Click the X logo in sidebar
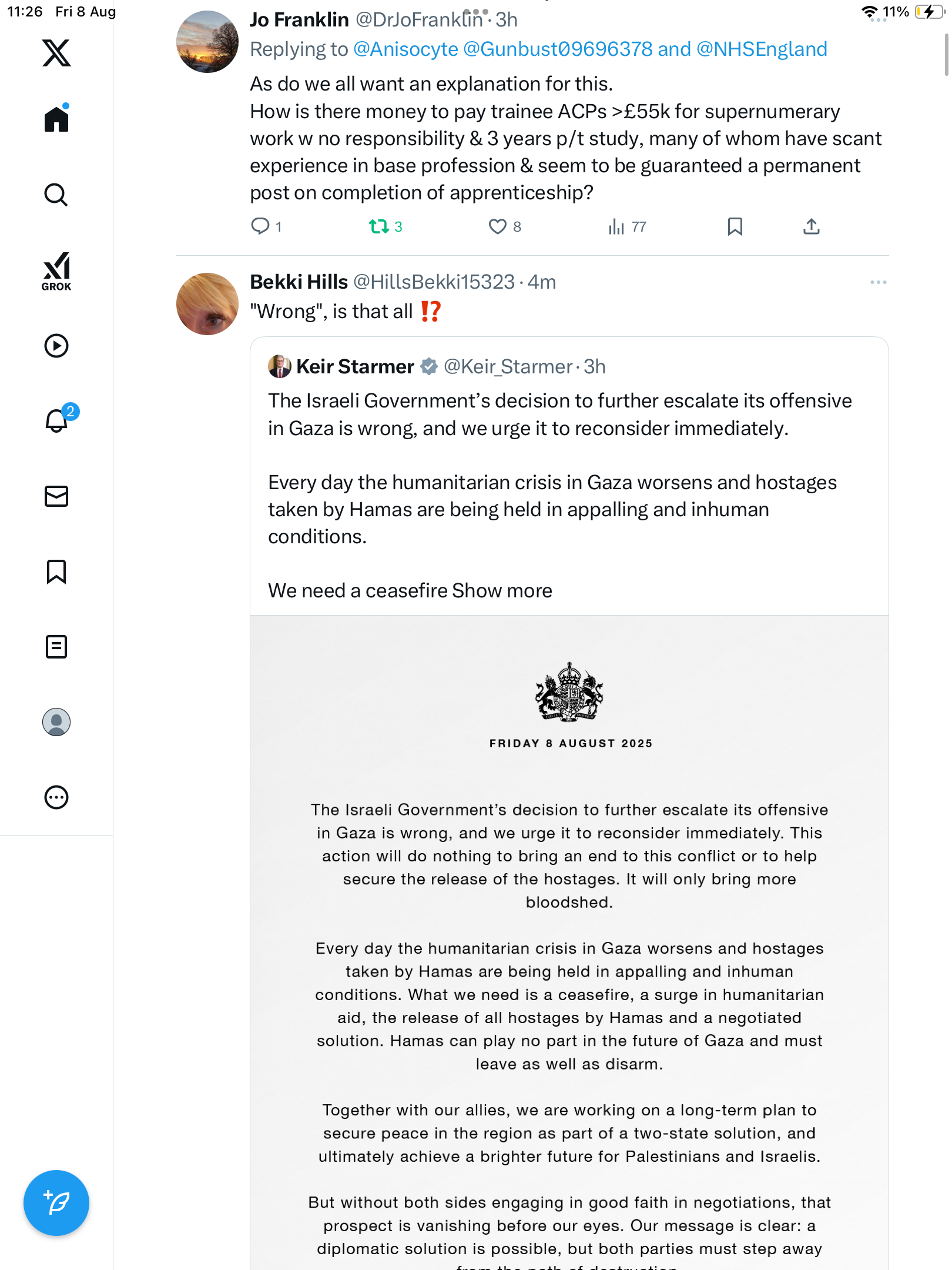952x1270 pixels. 56,53
